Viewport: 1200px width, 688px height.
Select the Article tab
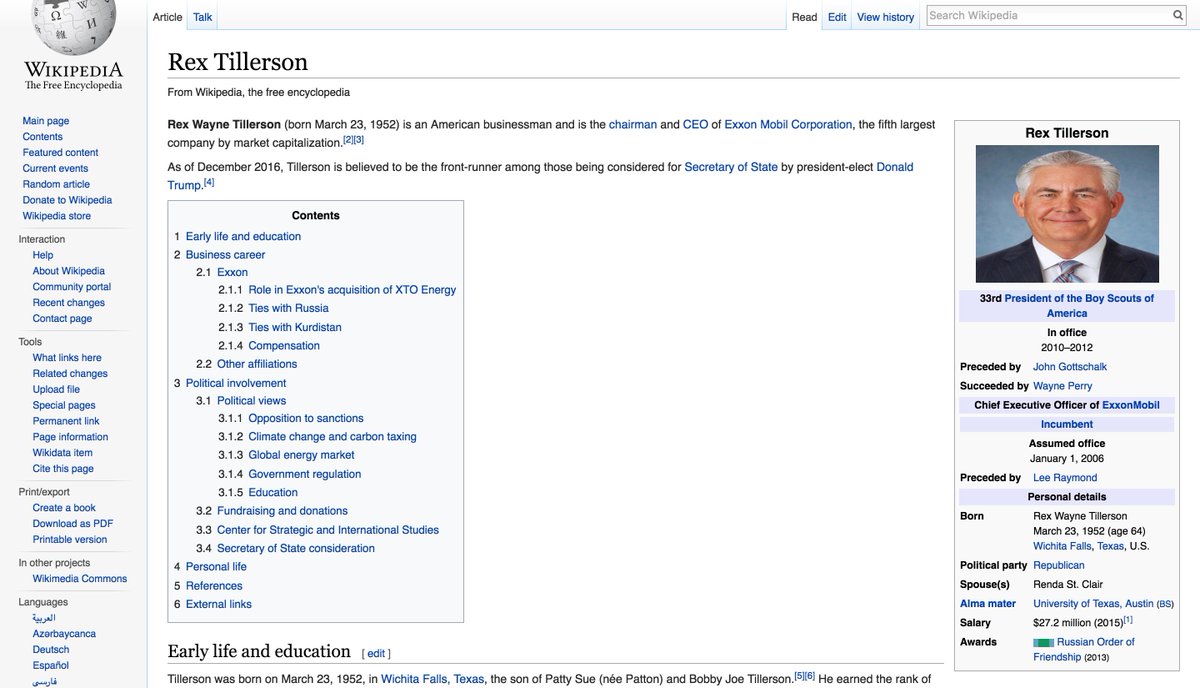click(167, 17)
